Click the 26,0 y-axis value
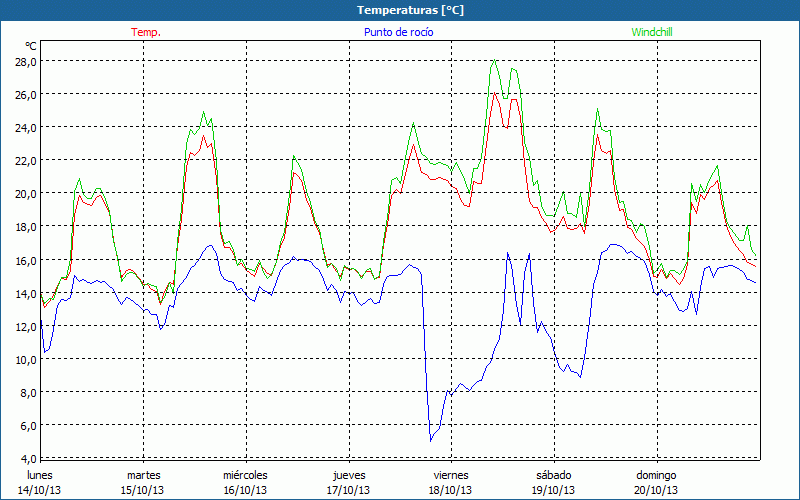This screenshot has width=800, height=500. (26, 94)
